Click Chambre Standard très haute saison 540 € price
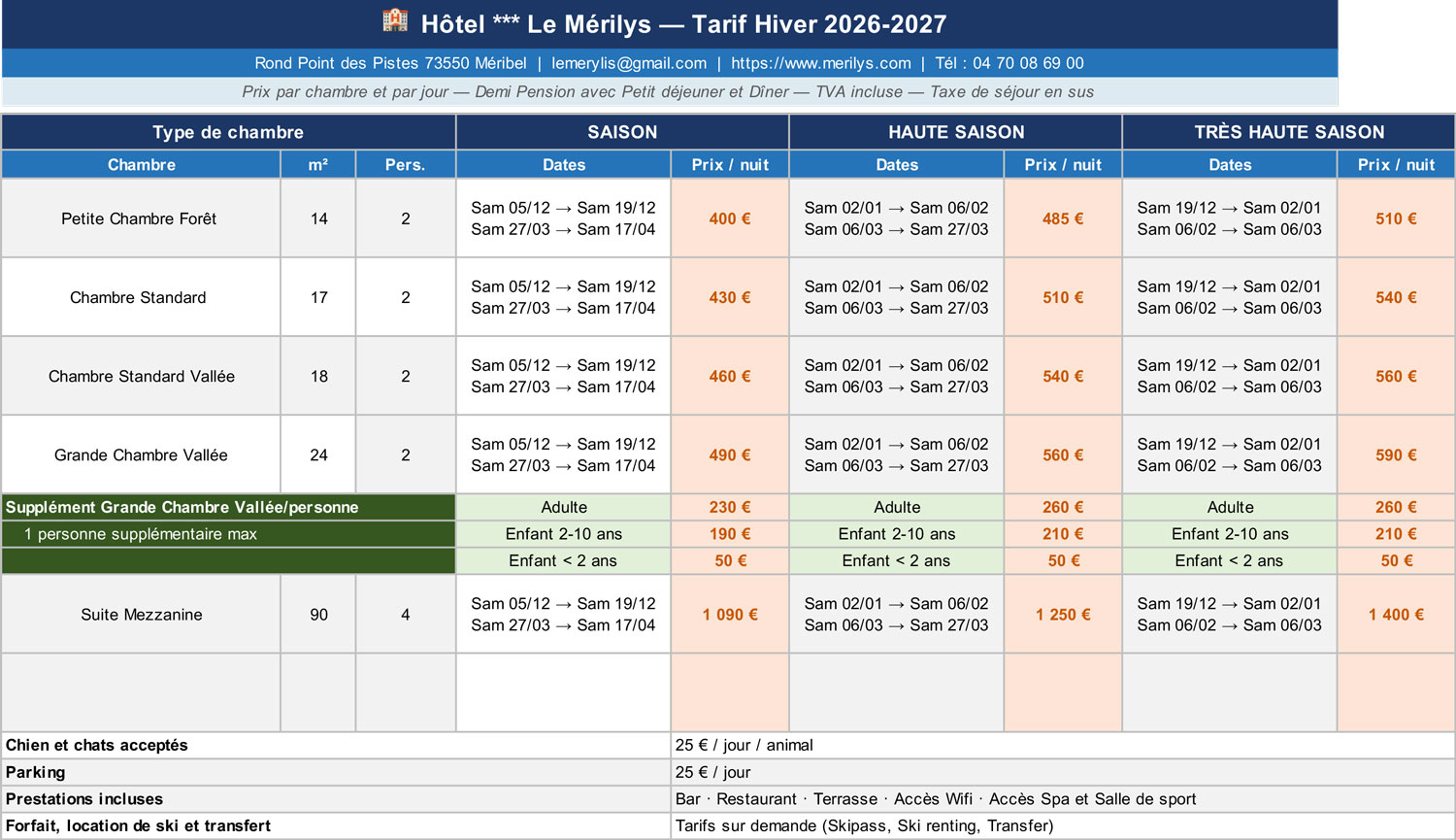 [x=1396, y=297]
